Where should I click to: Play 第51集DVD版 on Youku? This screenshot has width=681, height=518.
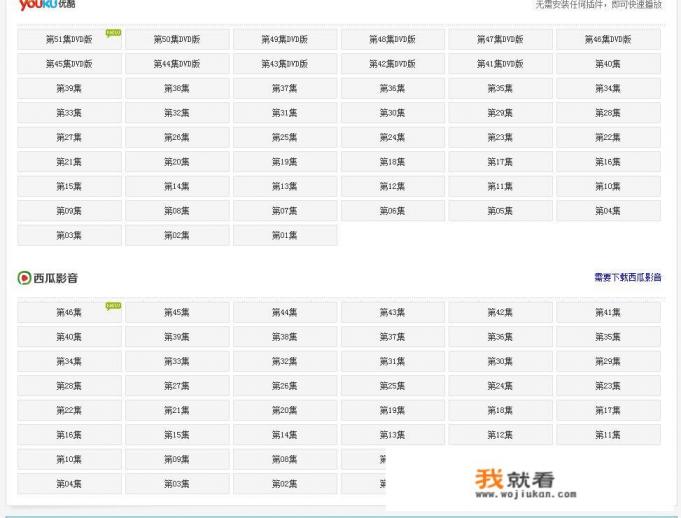point(69,40)
